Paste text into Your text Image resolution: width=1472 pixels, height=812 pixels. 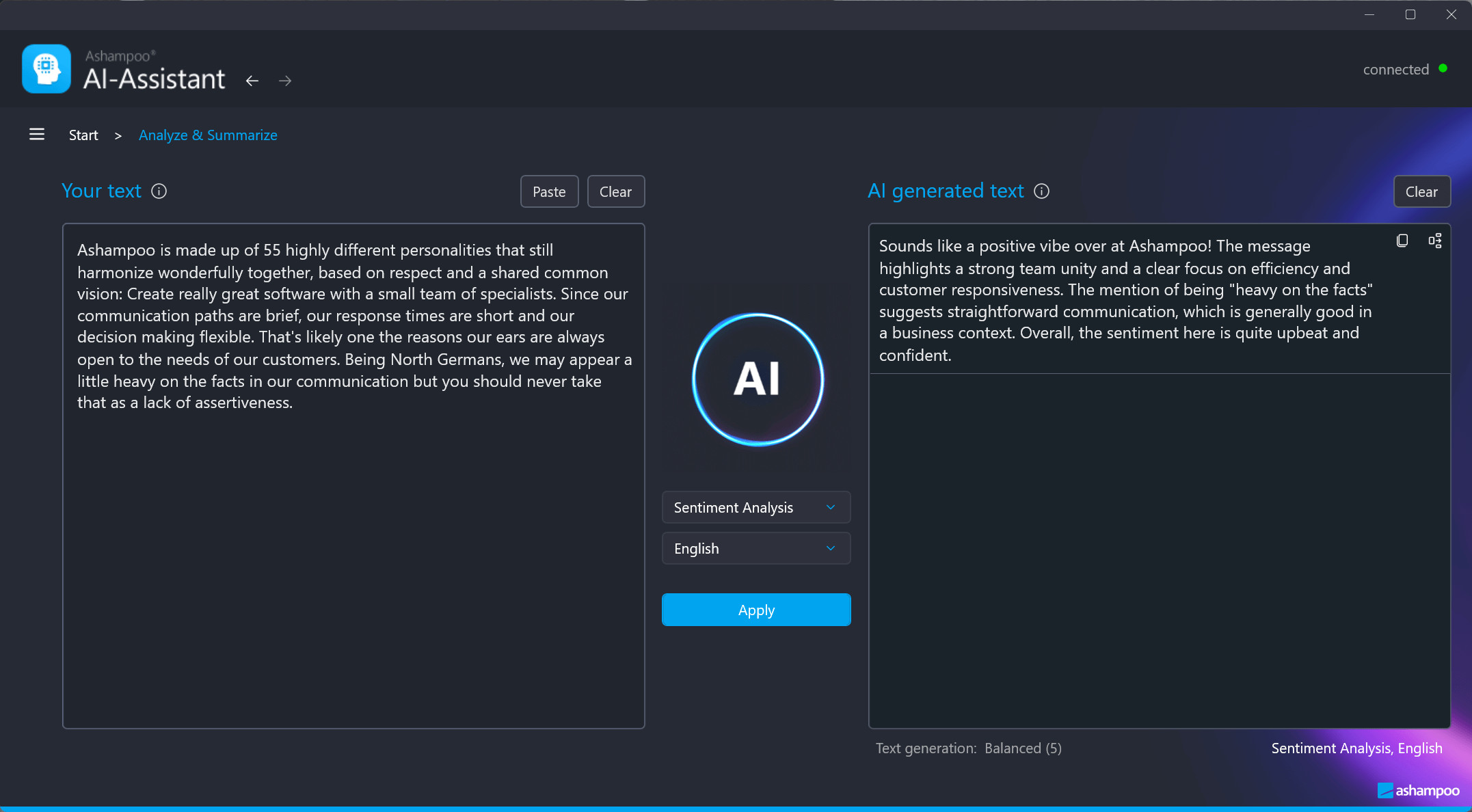pyautogui.click(x=549, y=191)
